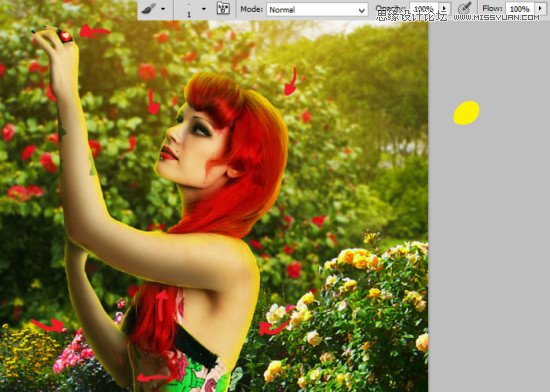Image resolution: width=550 pixels, height=392 pixels.
Task: Click the Opacity value field
Action: click(x=424, y=9)
